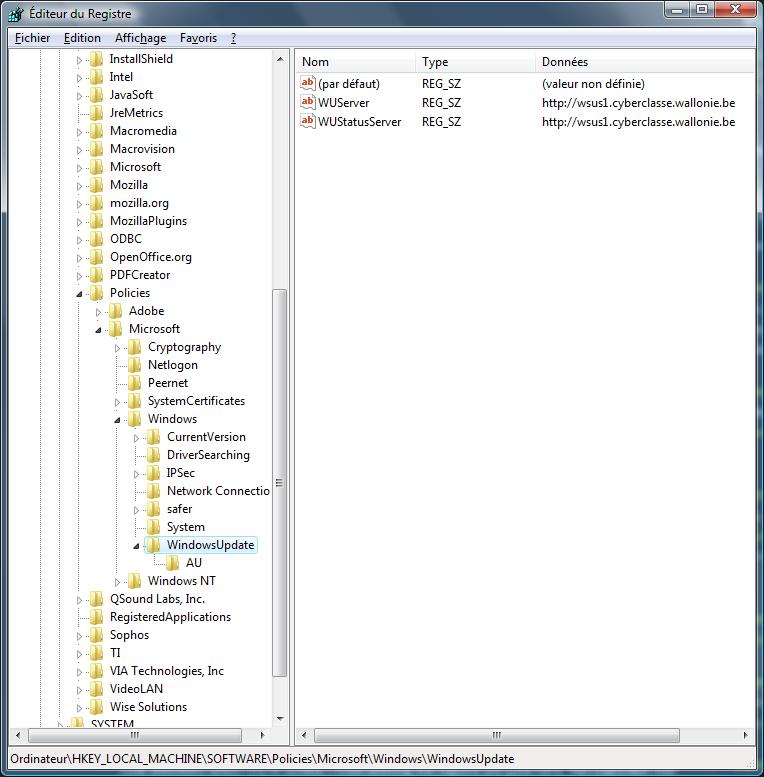
Task: Select the mozilla.org key label
Action: [139, 203]
